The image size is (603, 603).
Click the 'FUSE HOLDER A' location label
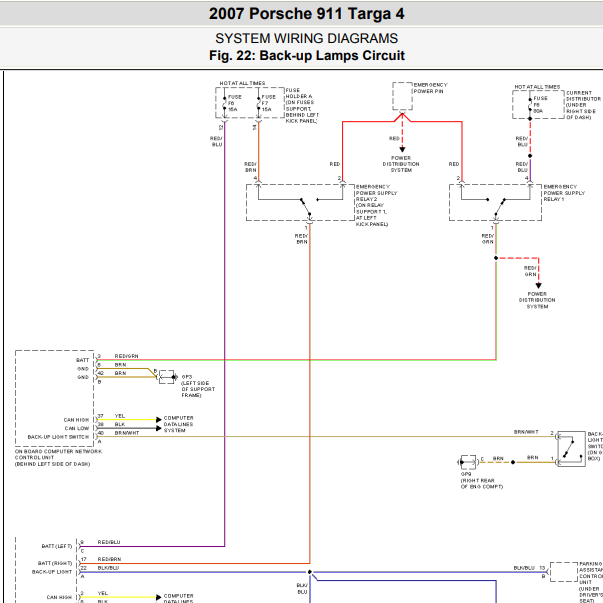click(302, 105)
